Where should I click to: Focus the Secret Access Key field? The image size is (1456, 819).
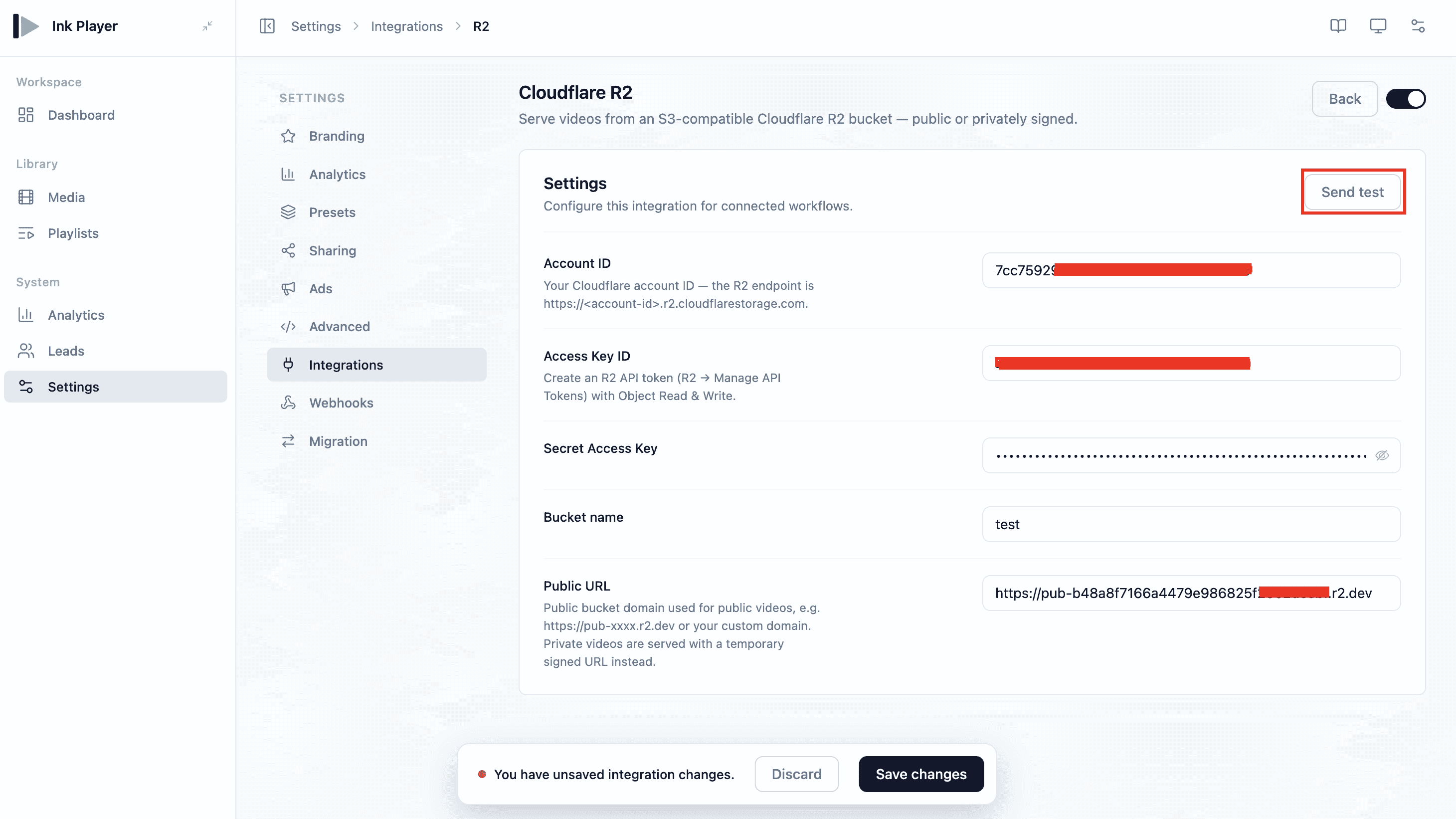(1191, 455)
